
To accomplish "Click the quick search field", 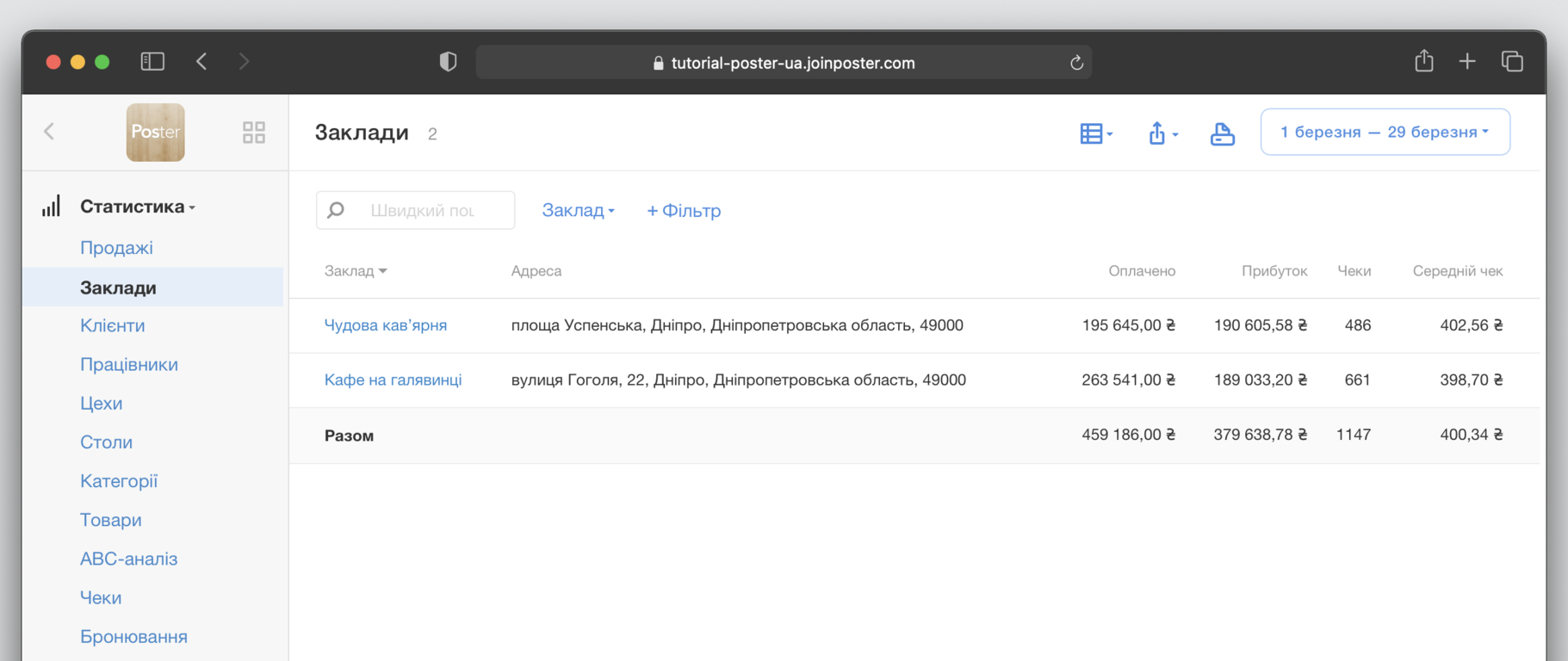I will tap(416, 210).
